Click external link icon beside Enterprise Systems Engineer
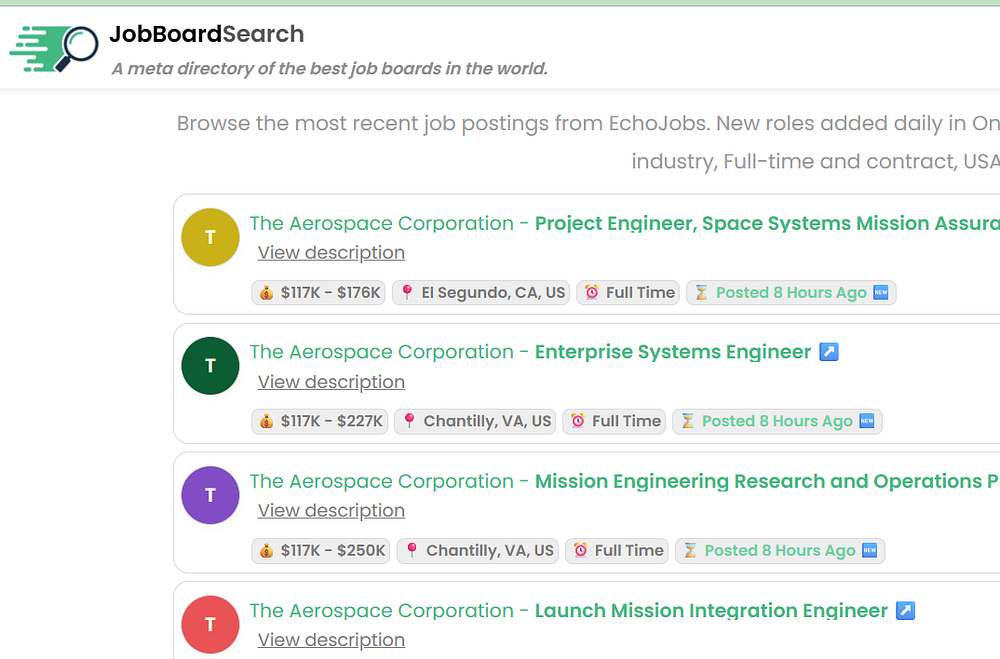Screen dimensions: 1000x659 click(828, 352)
